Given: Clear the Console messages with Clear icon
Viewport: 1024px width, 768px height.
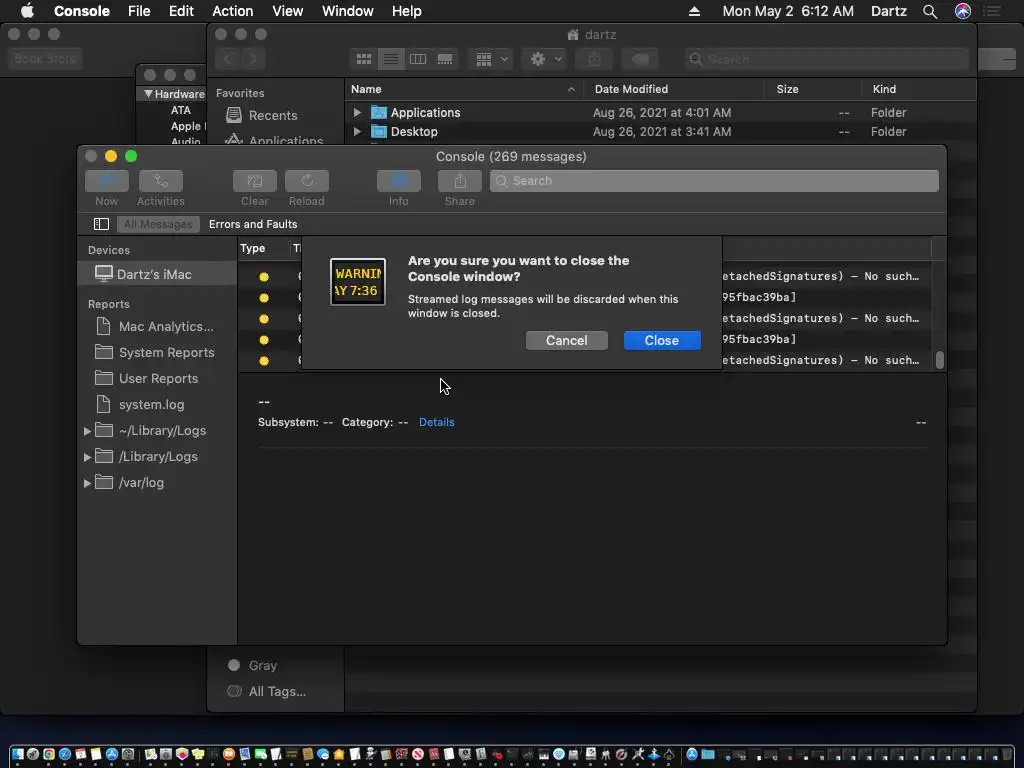Looking at the screenshot, I should point(255,181).
